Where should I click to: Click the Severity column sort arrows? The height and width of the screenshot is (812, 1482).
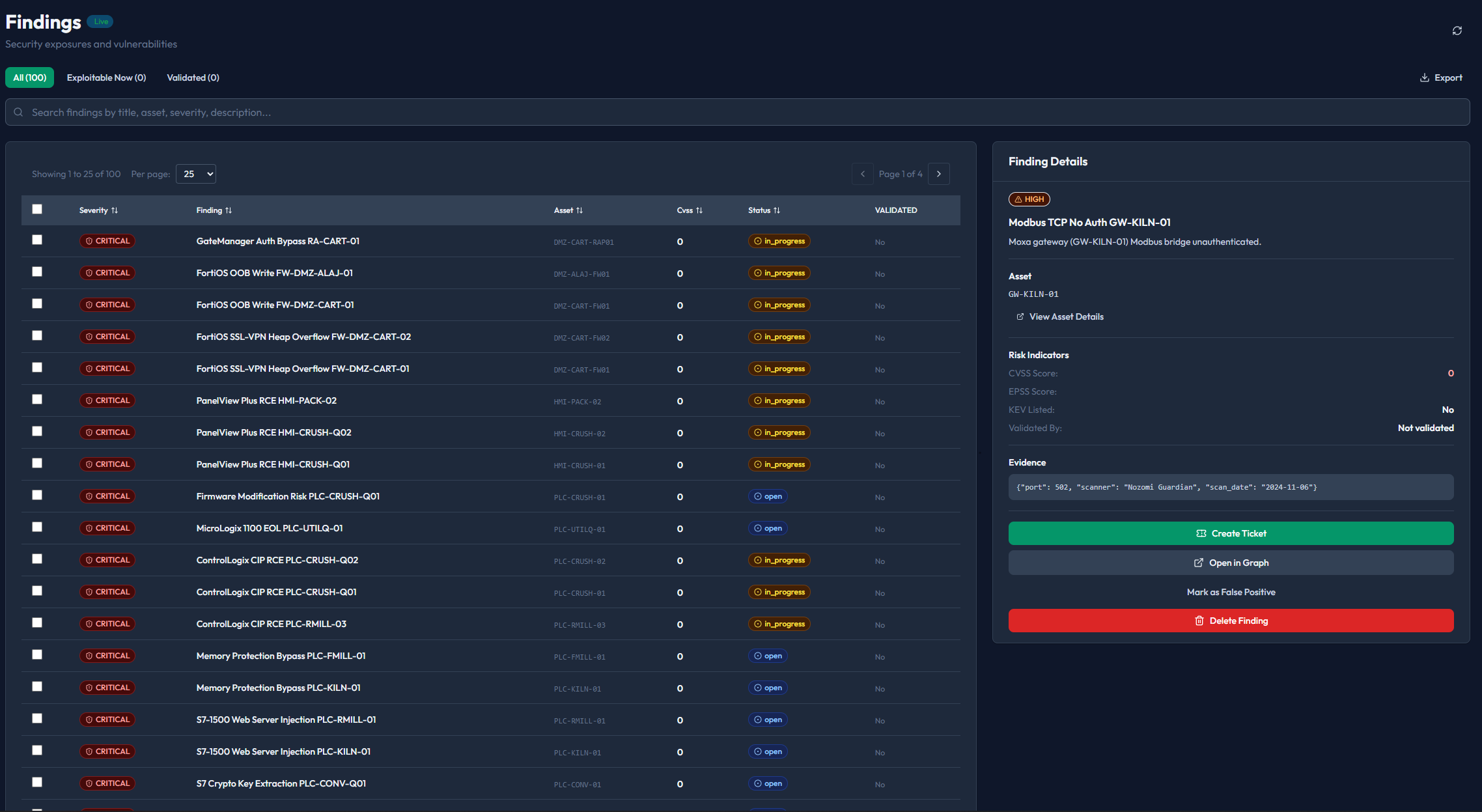point(115,210)
